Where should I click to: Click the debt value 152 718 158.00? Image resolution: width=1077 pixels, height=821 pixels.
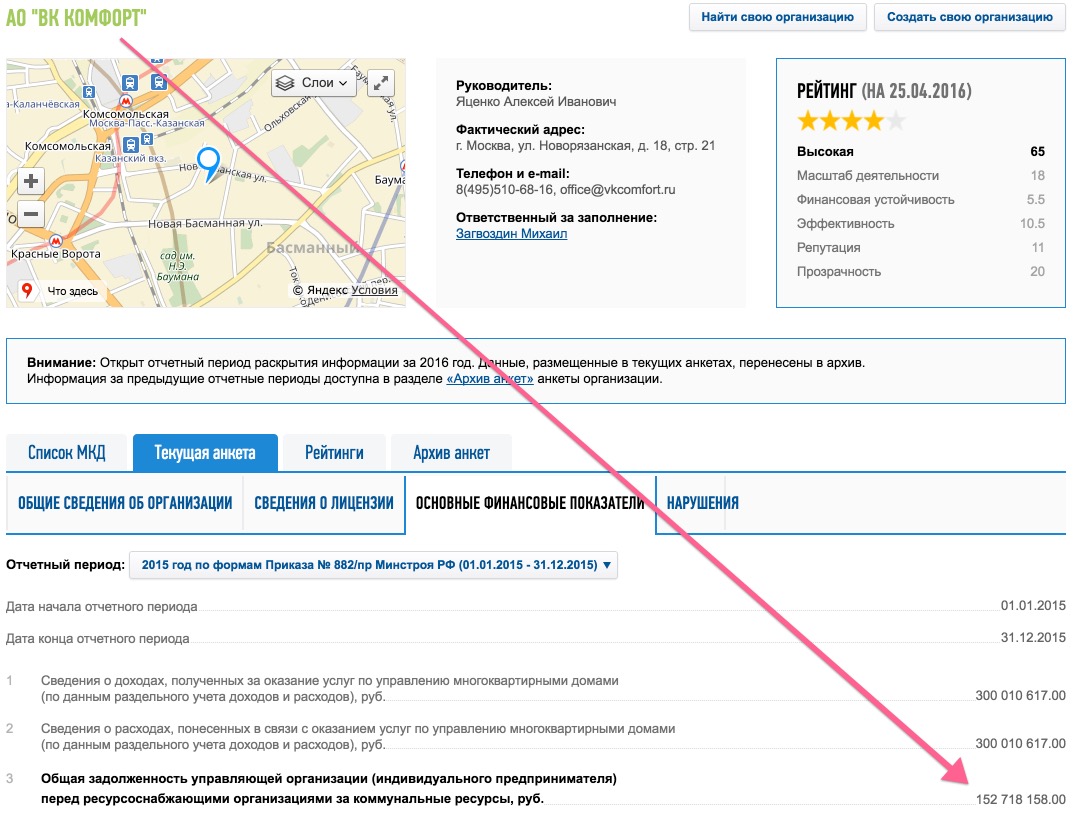click(x=1020, y=799)
